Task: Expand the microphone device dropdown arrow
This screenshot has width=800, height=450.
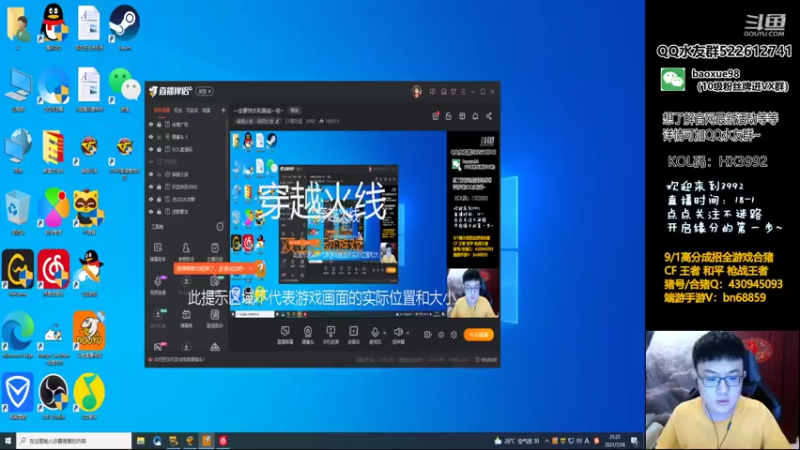Action: (385, 333)
